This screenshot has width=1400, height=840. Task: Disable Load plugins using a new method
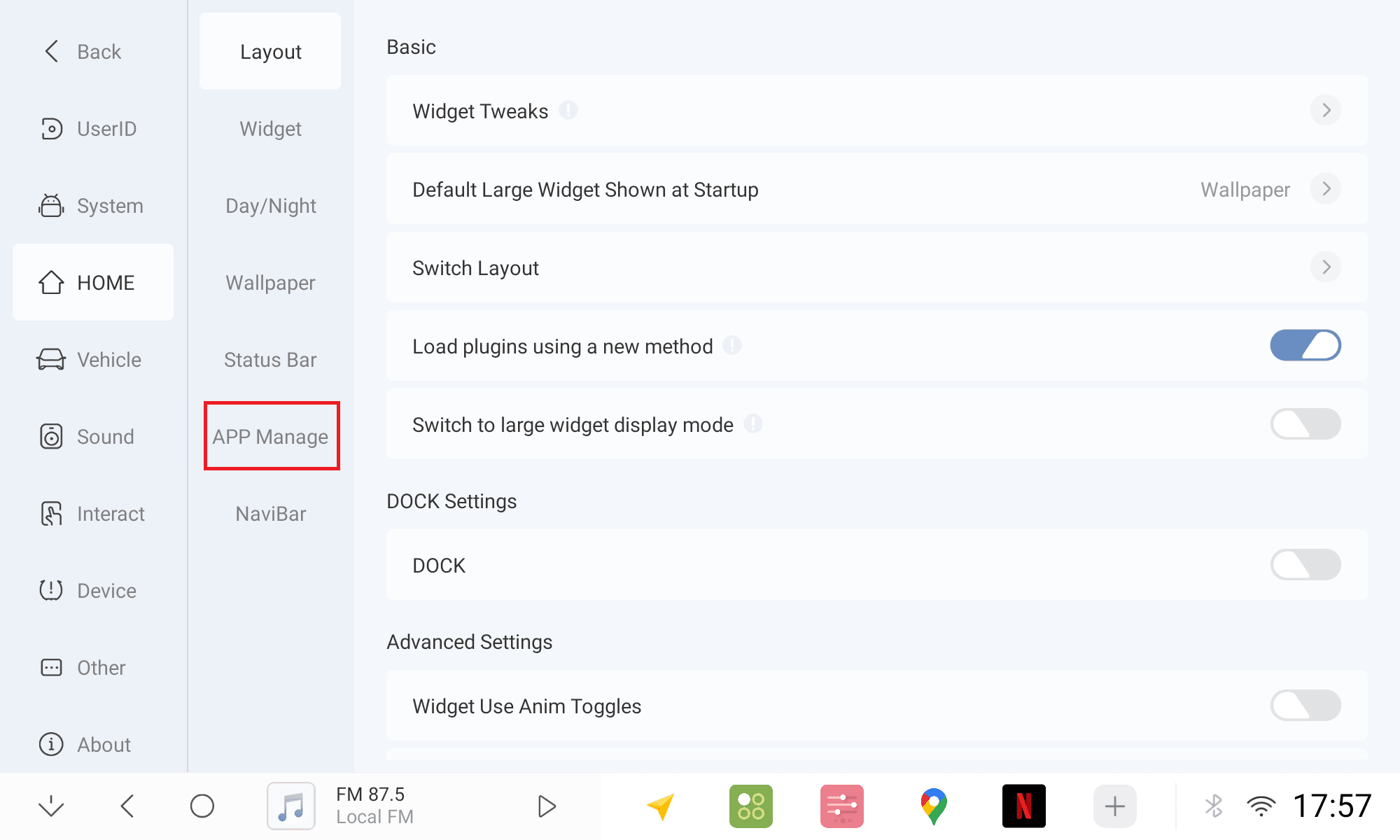(1305, 346)
